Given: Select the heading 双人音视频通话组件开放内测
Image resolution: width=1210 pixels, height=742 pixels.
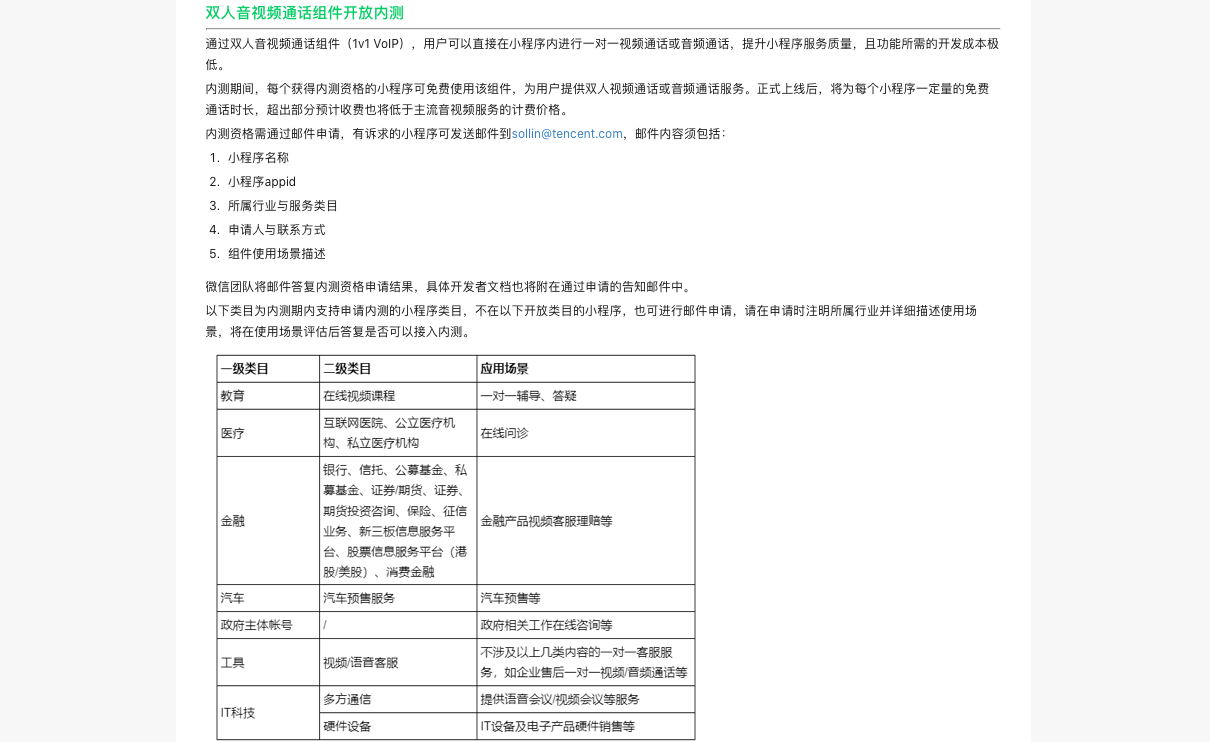Looking at the screenshot, I should click(x=305, y=13).
